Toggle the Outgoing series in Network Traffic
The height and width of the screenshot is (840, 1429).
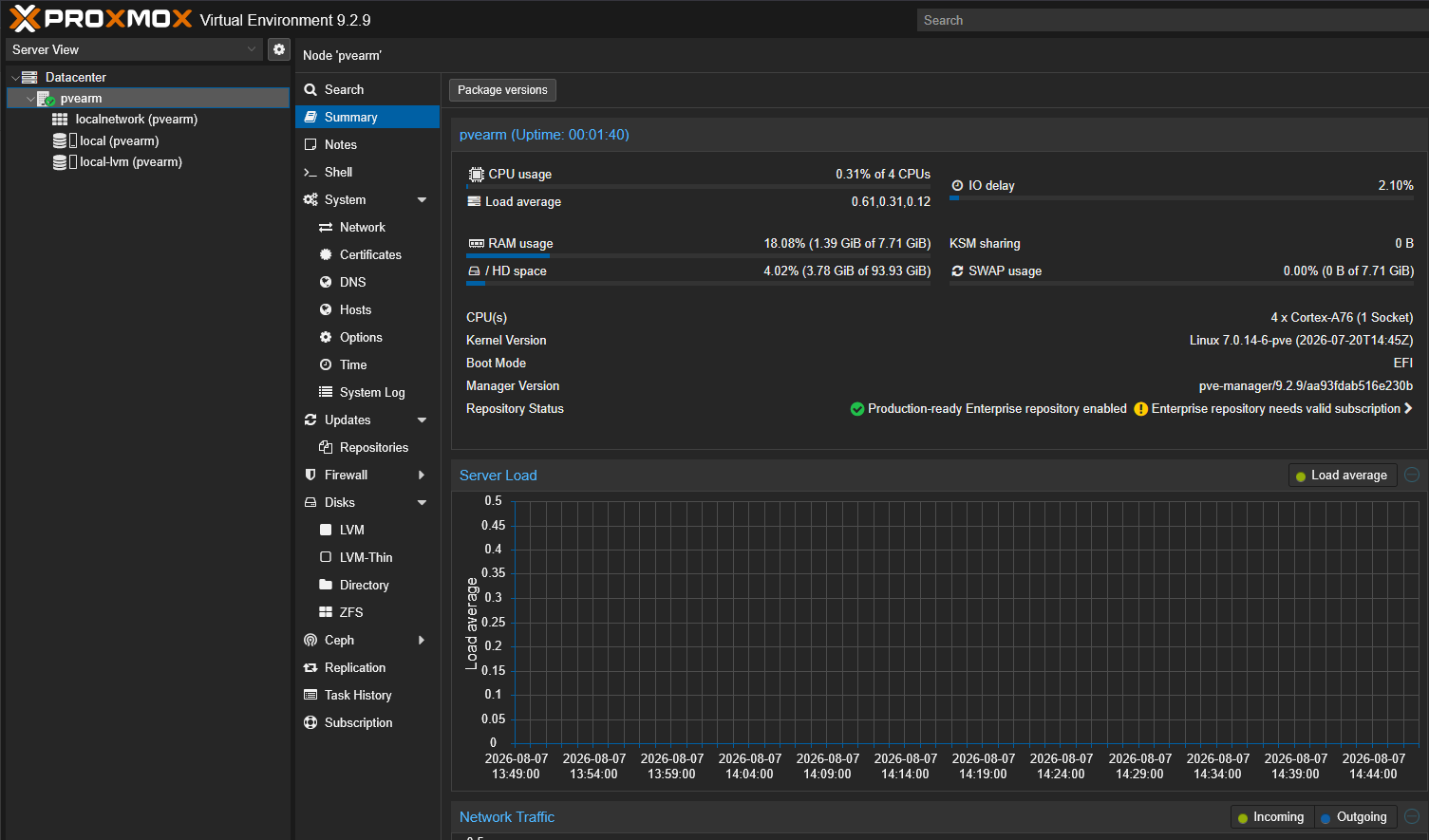click(x=1354, y=817)
